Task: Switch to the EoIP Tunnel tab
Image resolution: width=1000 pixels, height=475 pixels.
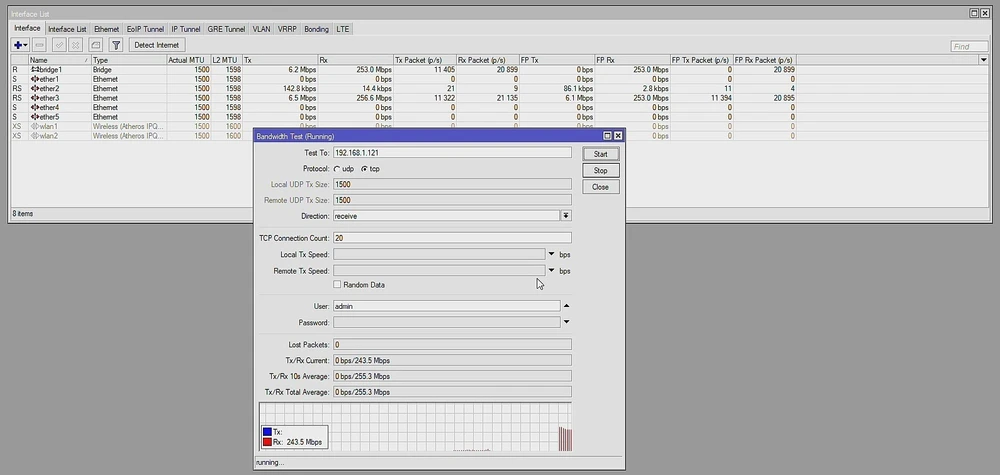Action: 145,29
